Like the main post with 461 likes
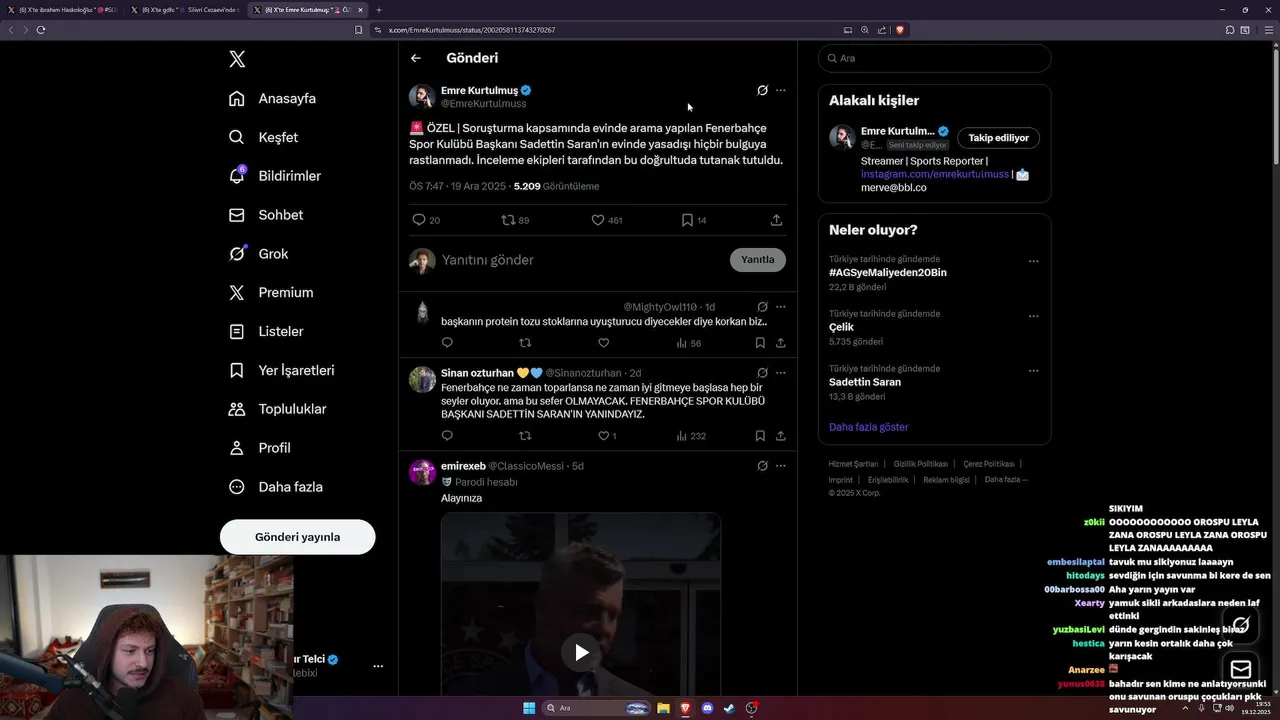 [x=607, y=220]
